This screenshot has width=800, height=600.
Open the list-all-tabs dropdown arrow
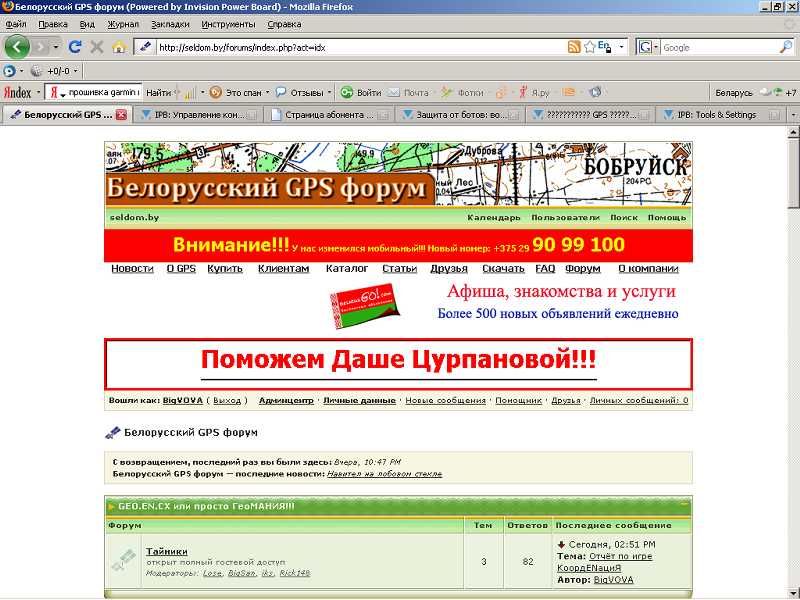pos(793,115)
